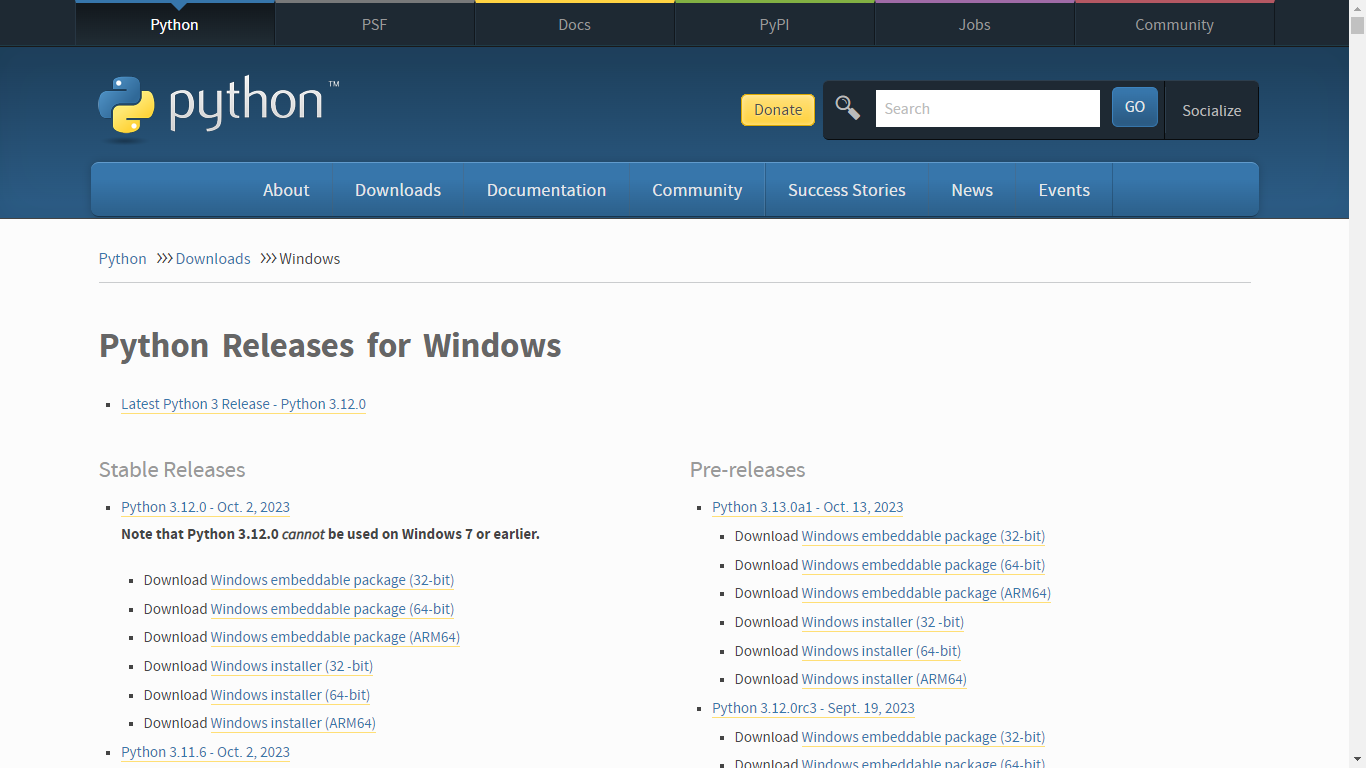The height and width of the screenshot is (768, 1366).
Task: Click the Python Releases for Windows heading
Action: pos(330,346)
